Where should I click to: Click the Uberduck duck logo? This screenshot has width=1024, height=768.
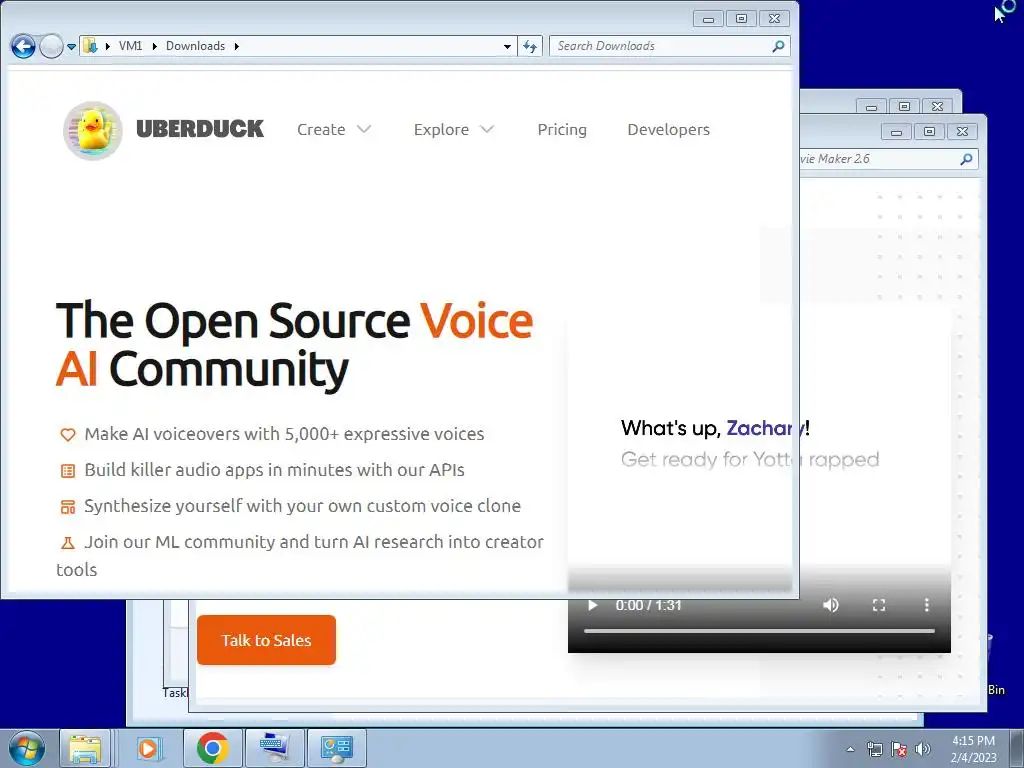[x=93, y=131]
